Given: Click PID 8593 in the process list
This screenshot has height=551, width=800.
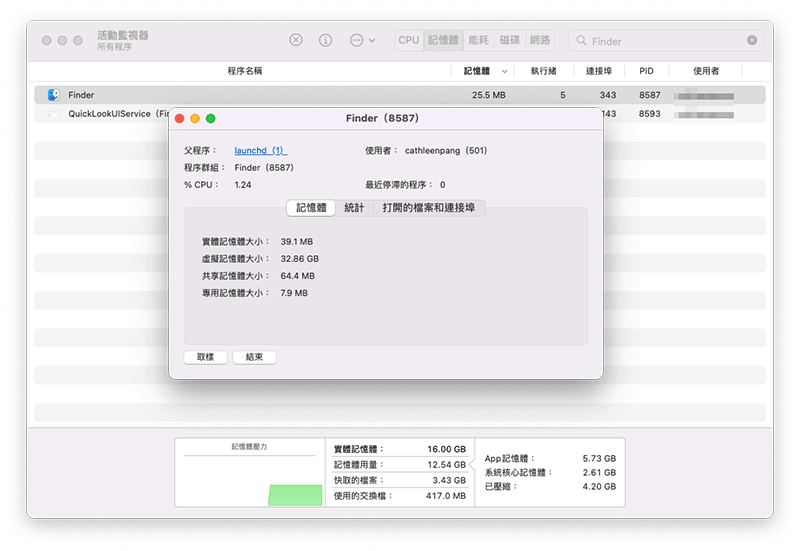Looking at the screenshot, I should click(649, 114).
